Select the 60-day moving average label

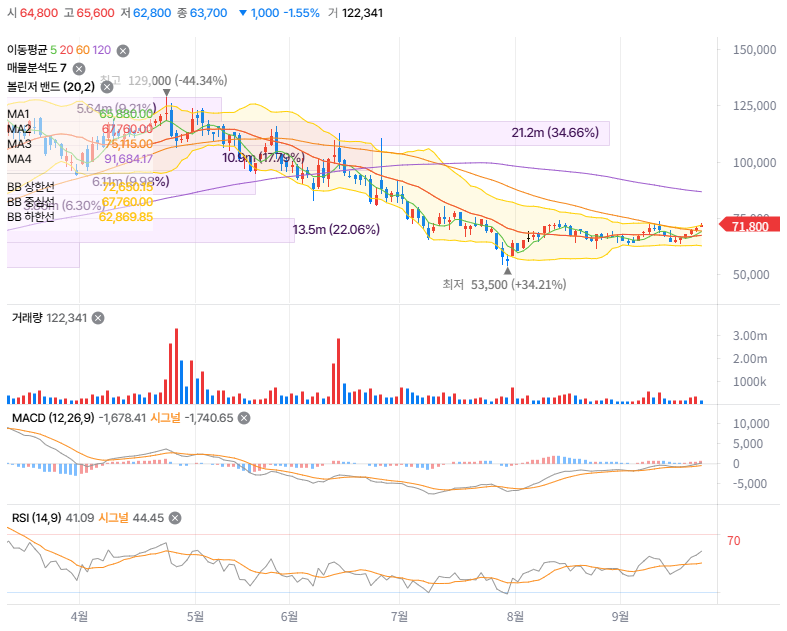[x=83, y=50]
